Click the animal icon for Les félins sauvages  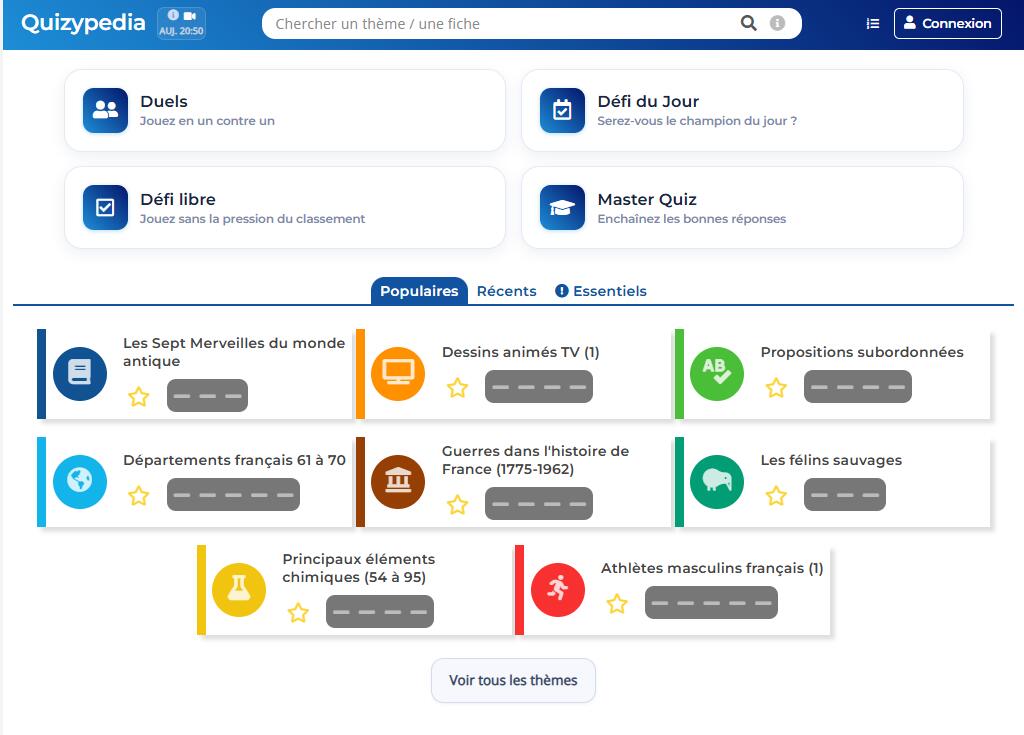coord(716,482)
